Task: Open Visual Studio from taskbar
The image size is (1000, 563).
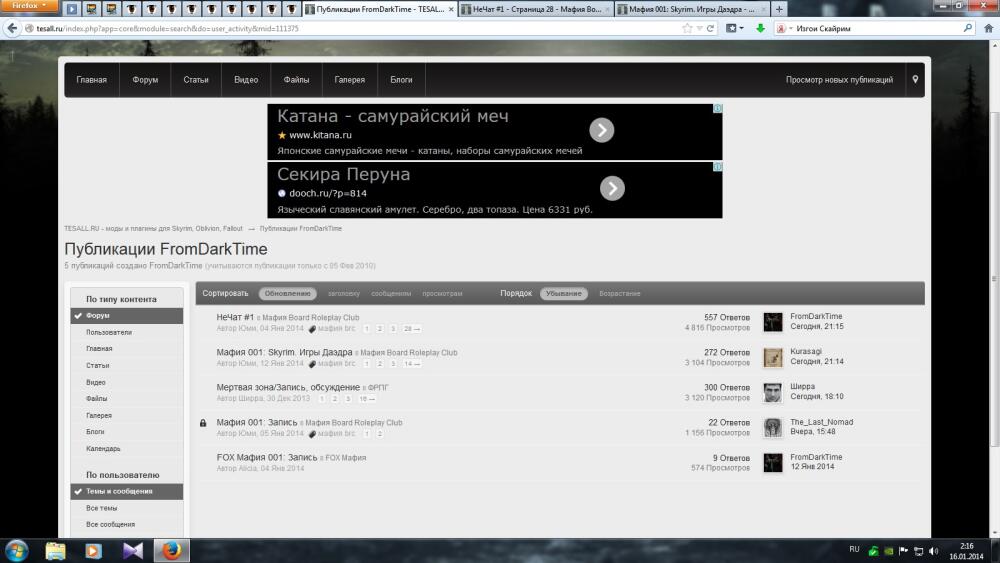Action: coord(133,550)
